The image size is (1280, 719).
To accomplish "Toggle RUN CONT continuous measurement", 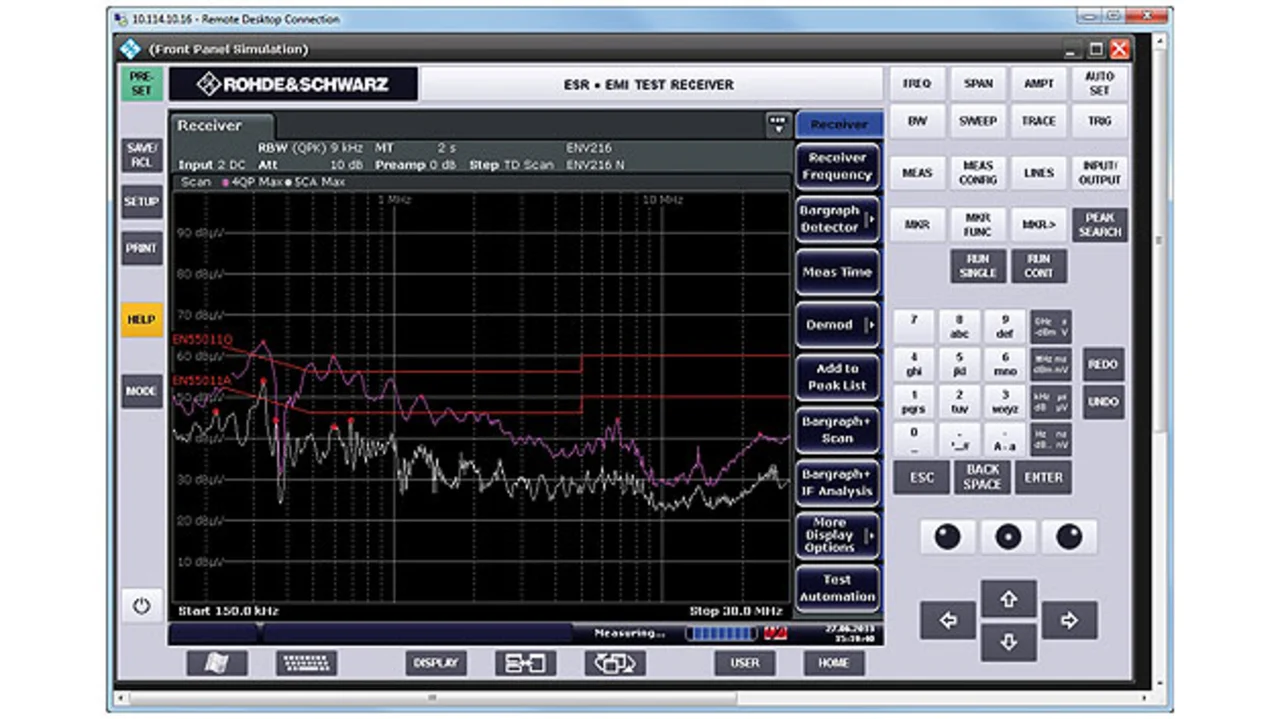I will (1038, 266).
